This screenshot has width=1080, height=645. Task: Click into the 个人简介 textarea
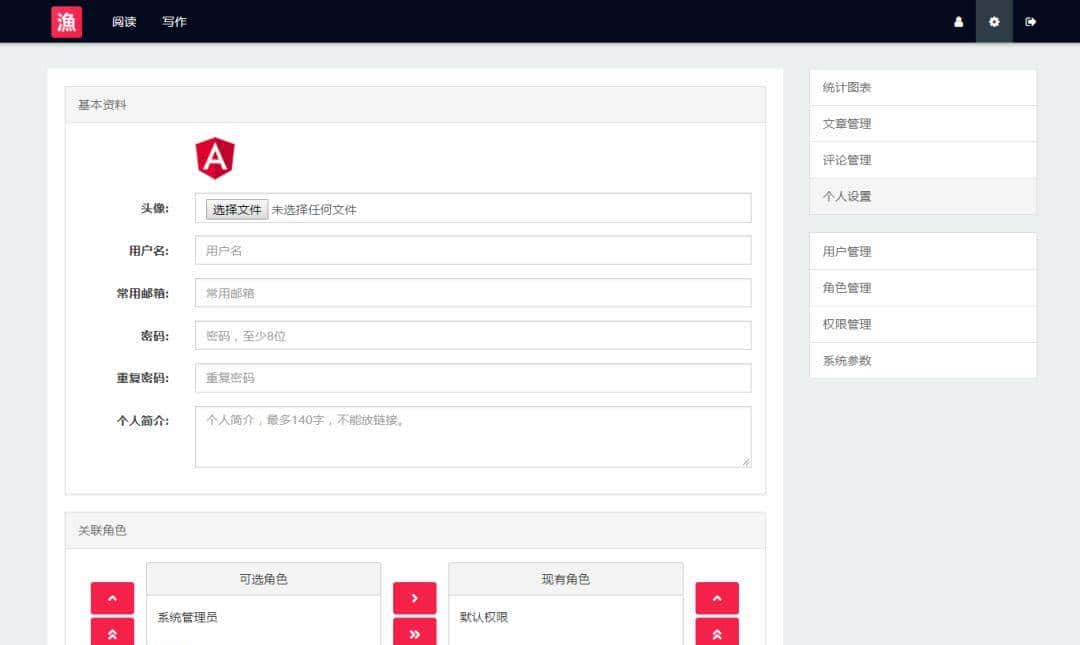(x=473, y=437)
